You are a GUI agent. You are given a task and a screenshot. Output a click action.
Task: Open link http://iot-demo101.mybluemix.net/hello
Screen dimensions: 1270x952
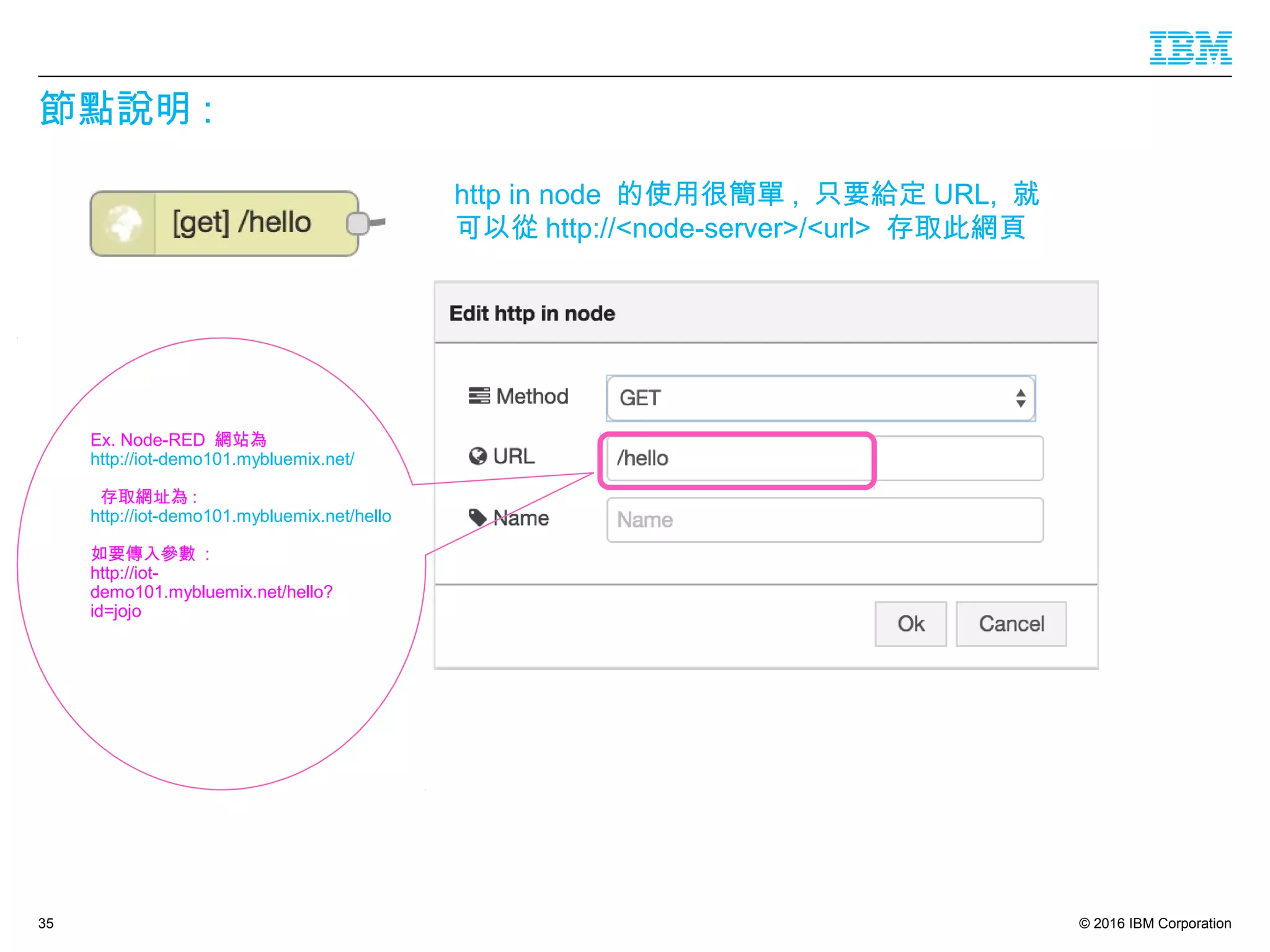241,516
